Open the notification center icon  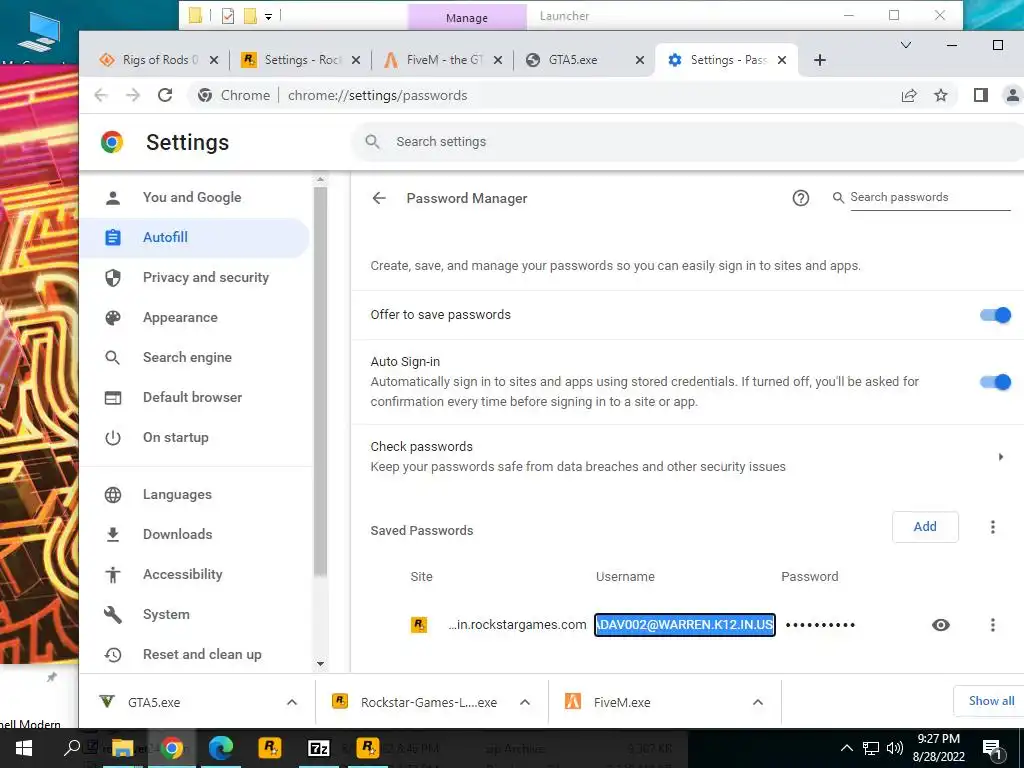click(992, 749)
